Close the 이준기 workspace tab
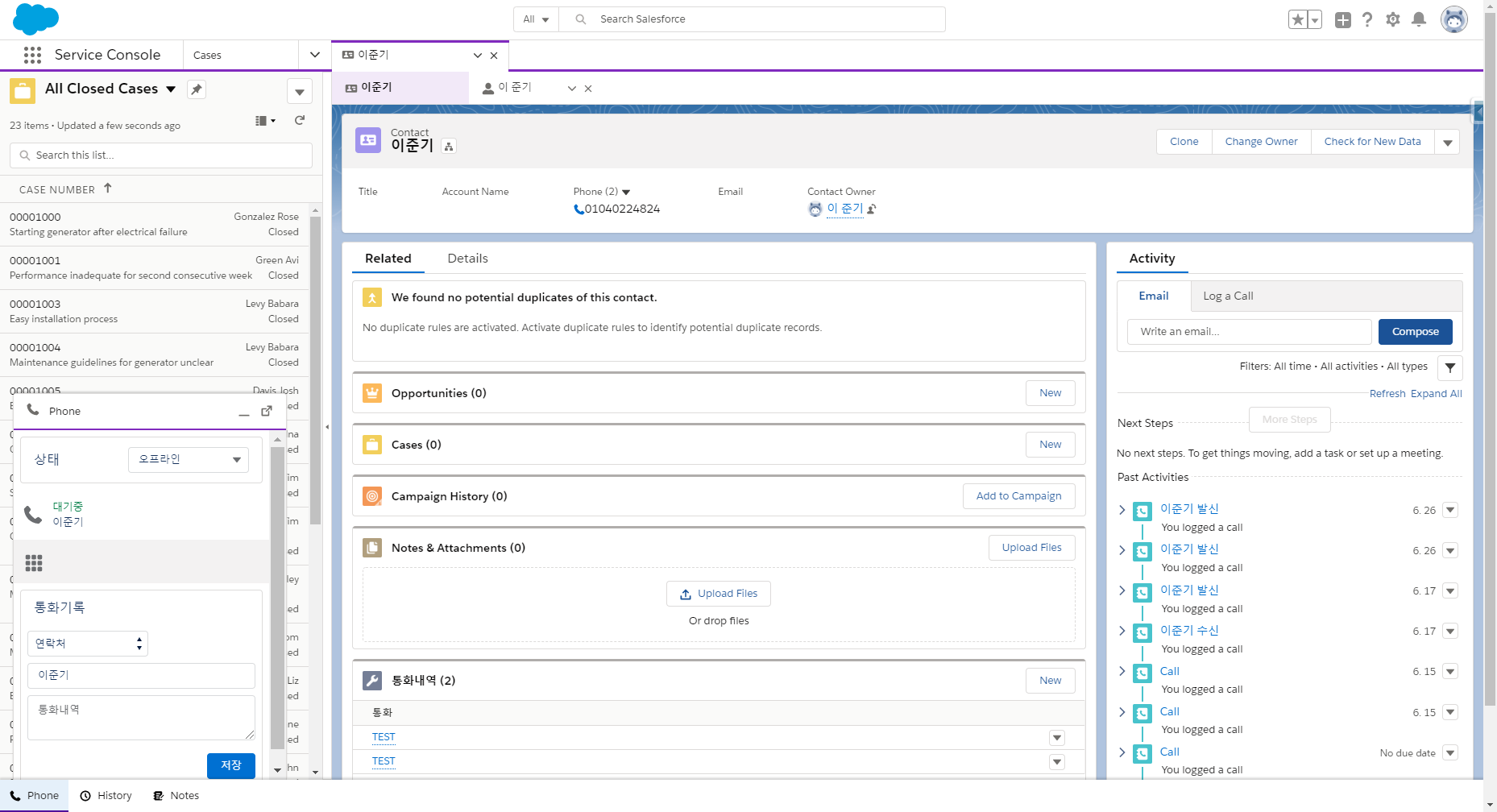Screen dimensions: 1497x812 pos(494,56)
